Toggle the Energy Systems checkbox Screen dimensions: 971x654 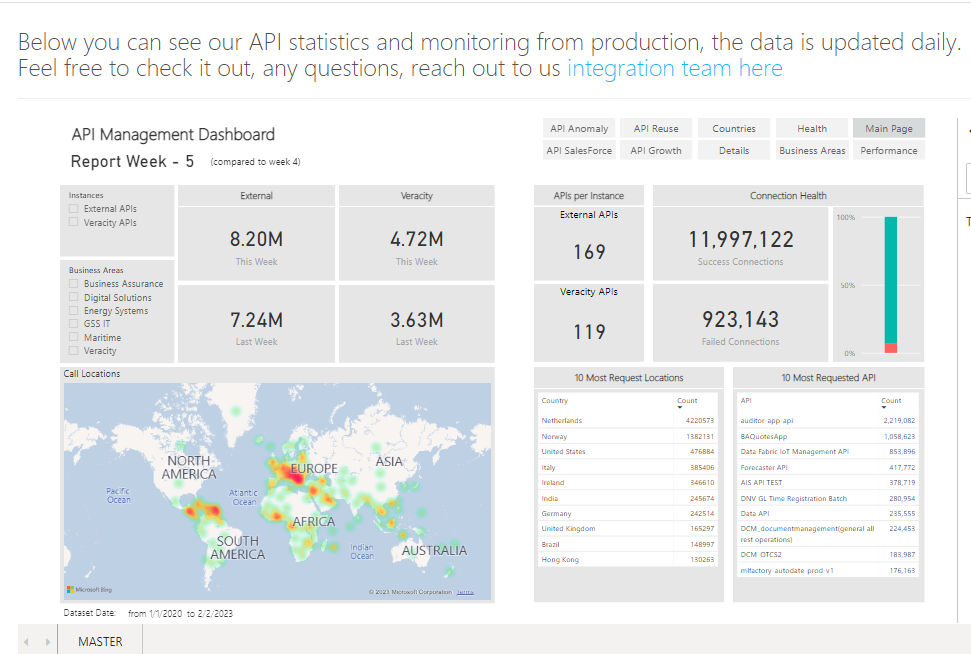click(x=74, y=311)
